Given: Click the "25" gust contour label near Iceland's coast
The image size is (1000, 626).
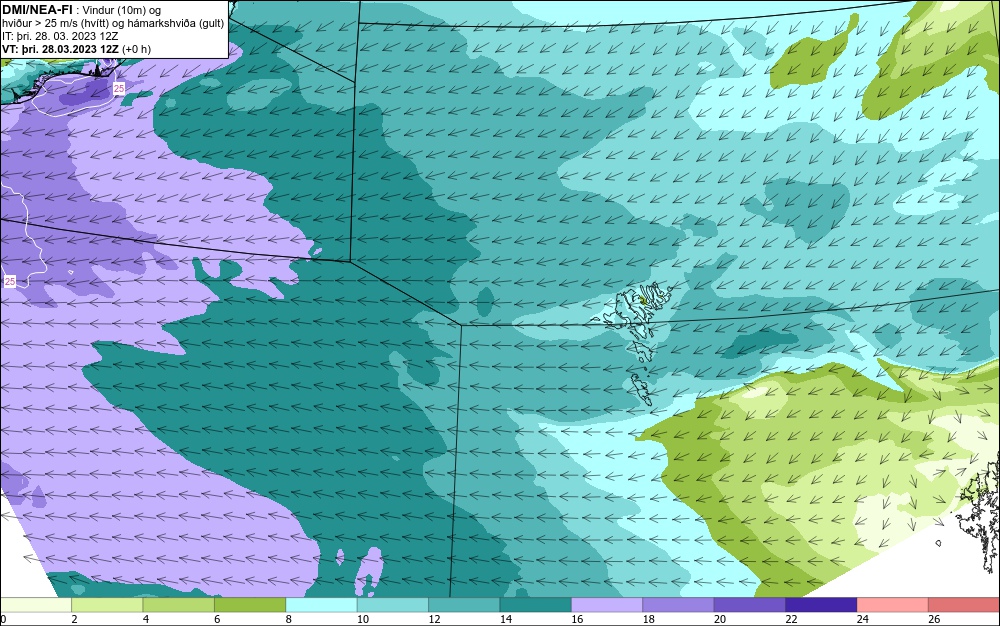Looking at the screenshot, I should [119, 89].
